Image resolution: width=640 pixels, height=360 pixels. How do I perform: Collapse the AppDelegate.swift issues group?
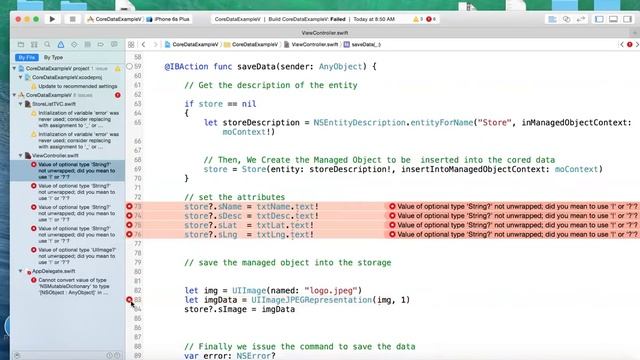(x=21, y=271)
